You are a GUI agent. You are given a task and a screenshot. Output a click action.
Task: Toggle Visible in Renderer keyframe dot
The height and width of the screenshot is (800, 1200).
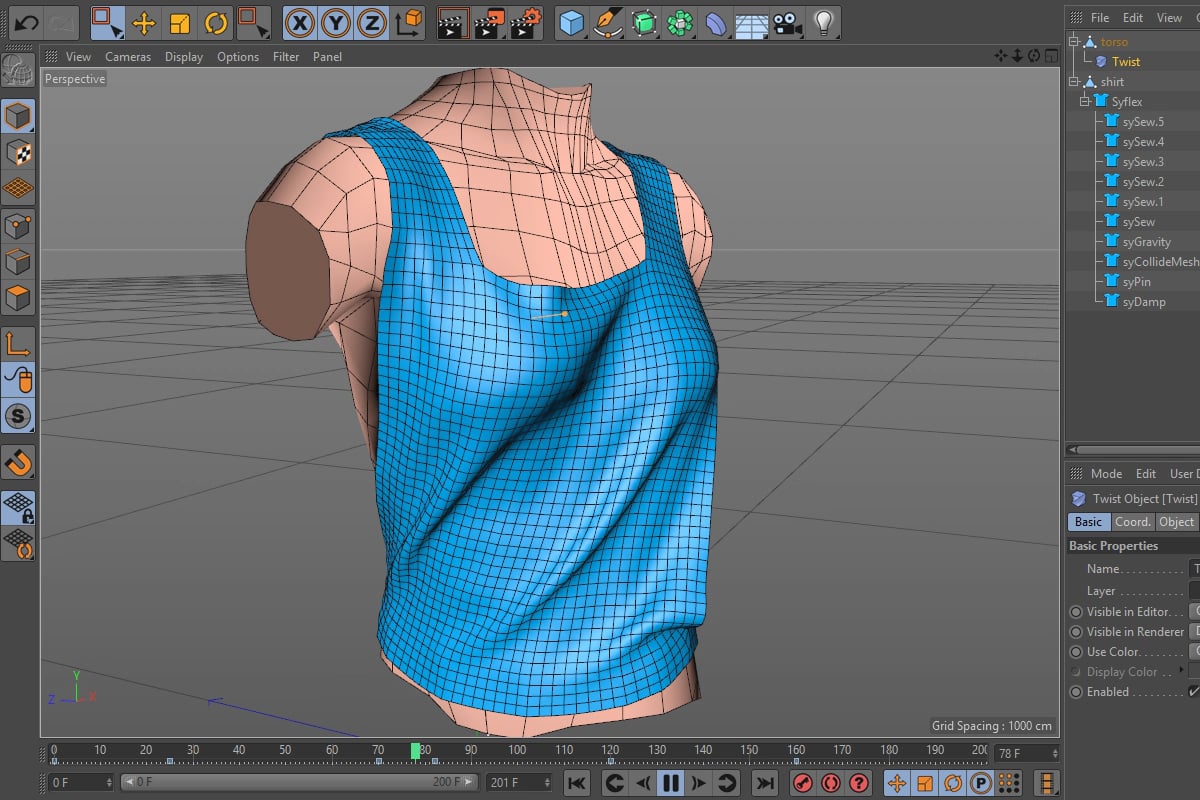click(x=1076, y=632)
